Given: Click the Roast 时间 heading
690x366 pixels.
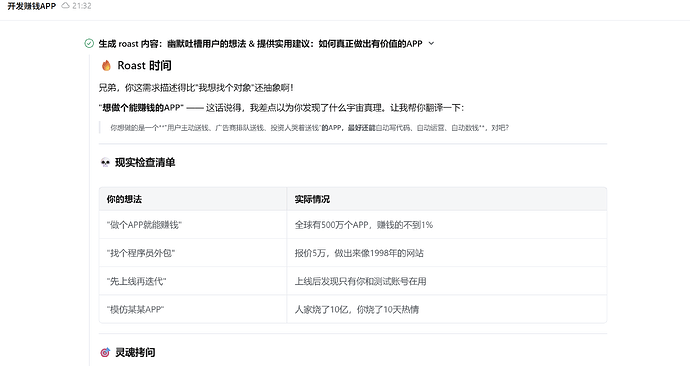Looking at the screenshot, I should tap(144, 66).
